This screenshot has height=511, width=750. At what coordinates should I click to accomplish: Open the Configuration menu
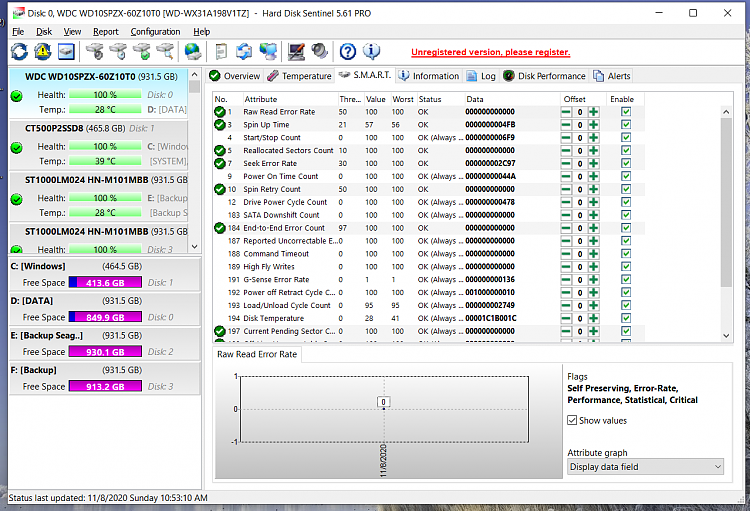click(x=155, y=32)
